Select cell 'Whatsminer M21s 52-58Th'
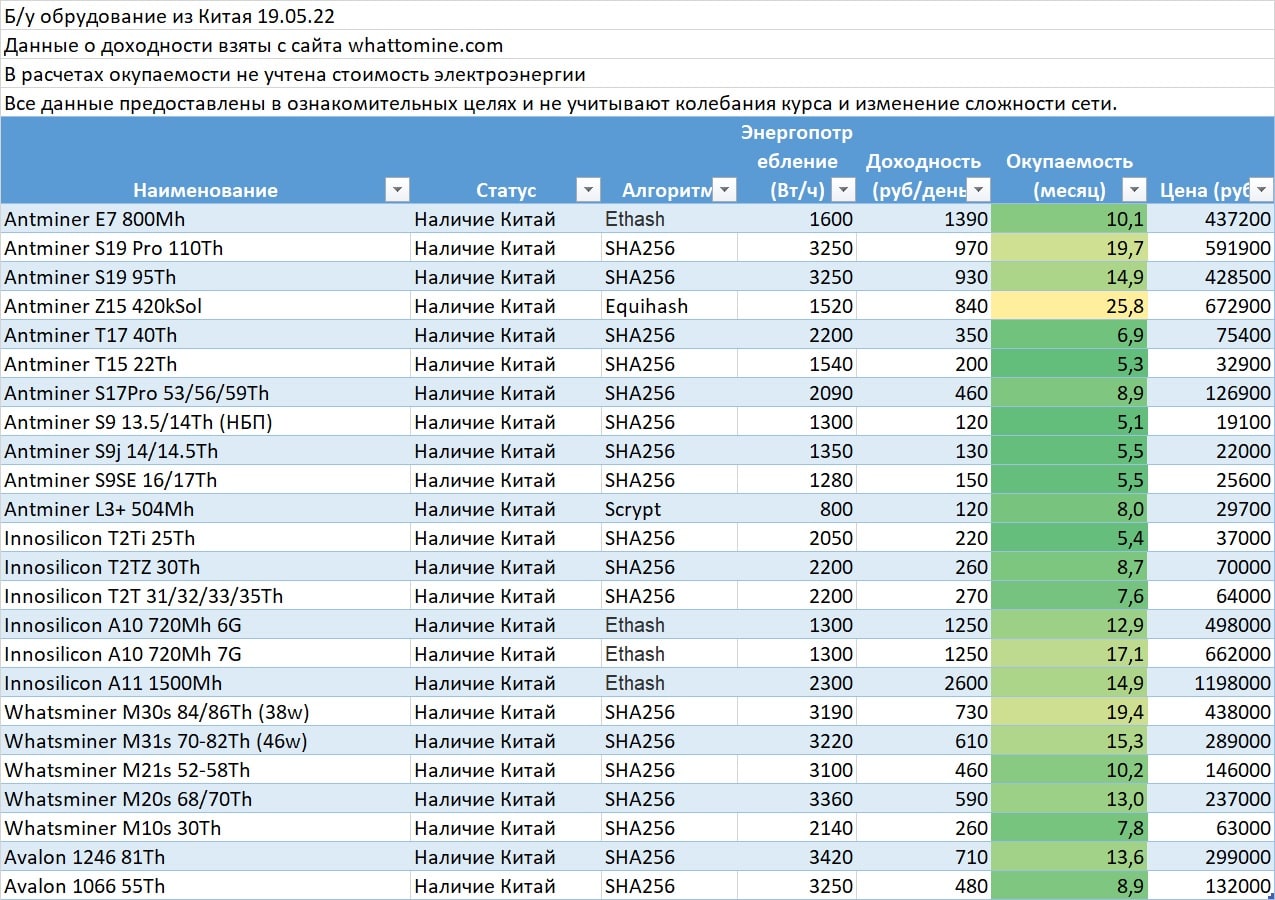Screen dimensions: 1275x900 (205, 770)
